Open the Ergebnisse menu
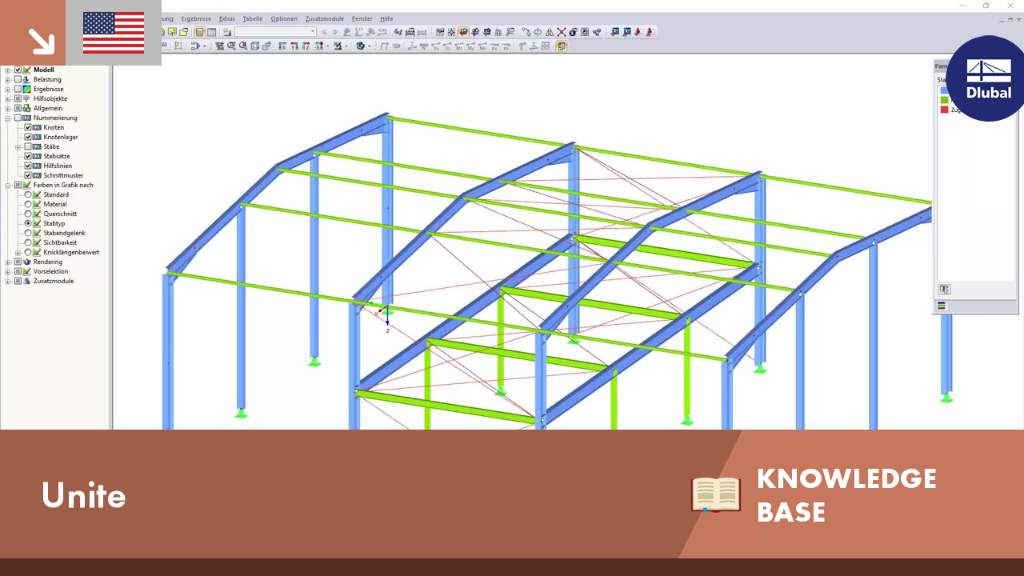 point(196,19)
